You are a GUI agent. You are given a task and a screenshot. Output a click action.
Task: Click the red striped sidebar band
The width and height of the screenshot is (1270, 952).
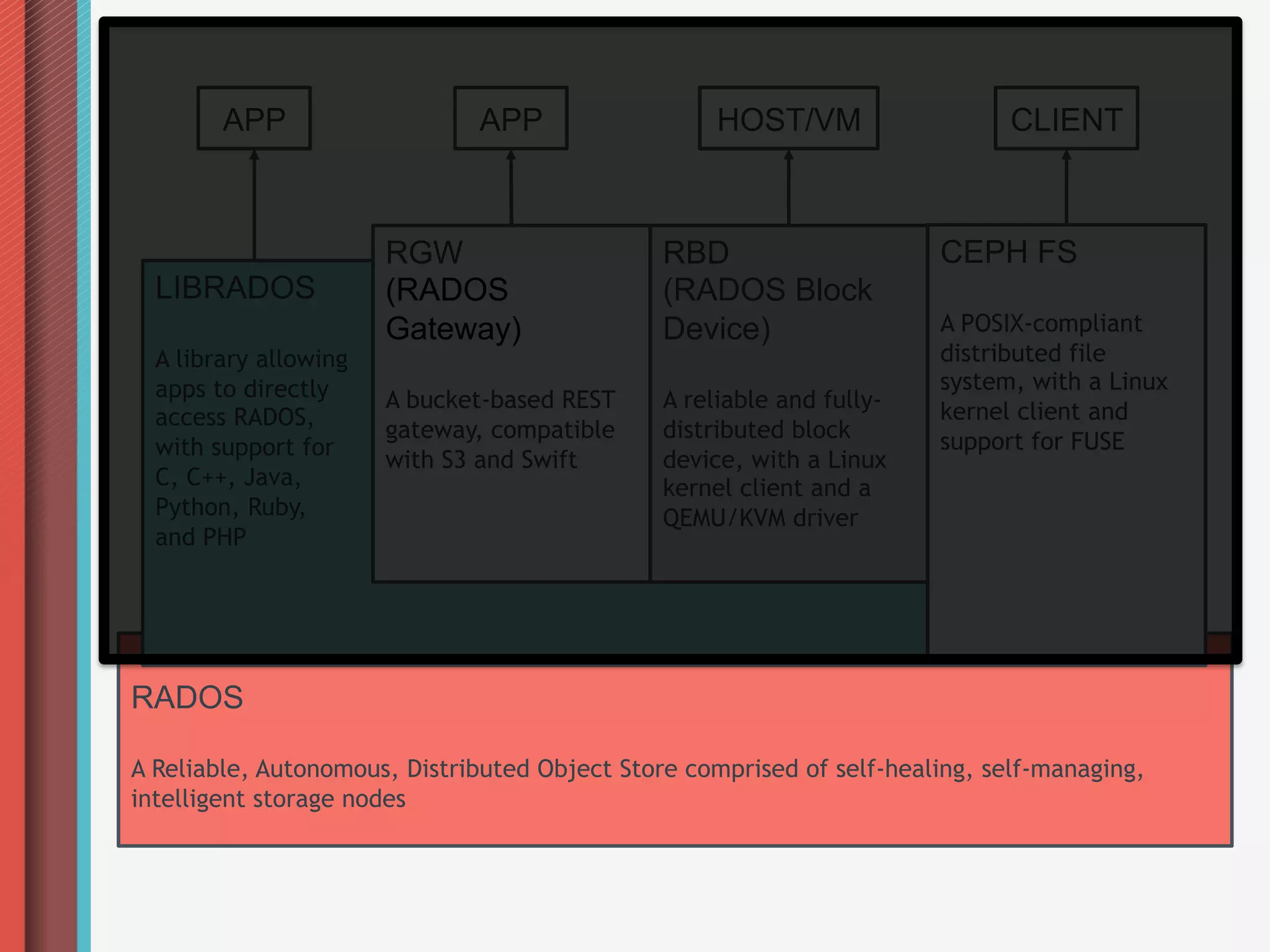(x=12, y=476)
